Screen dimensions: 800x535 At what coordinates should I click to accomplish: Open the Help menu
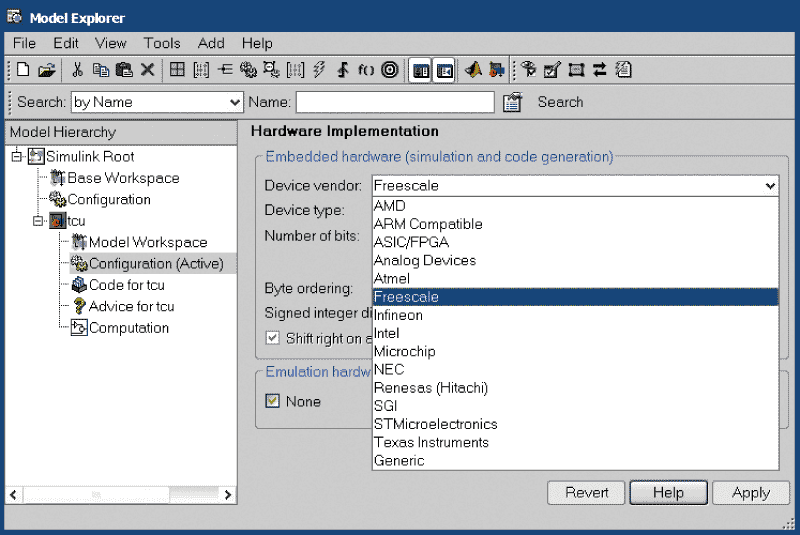pyautogui.click(x=257, y=43)
